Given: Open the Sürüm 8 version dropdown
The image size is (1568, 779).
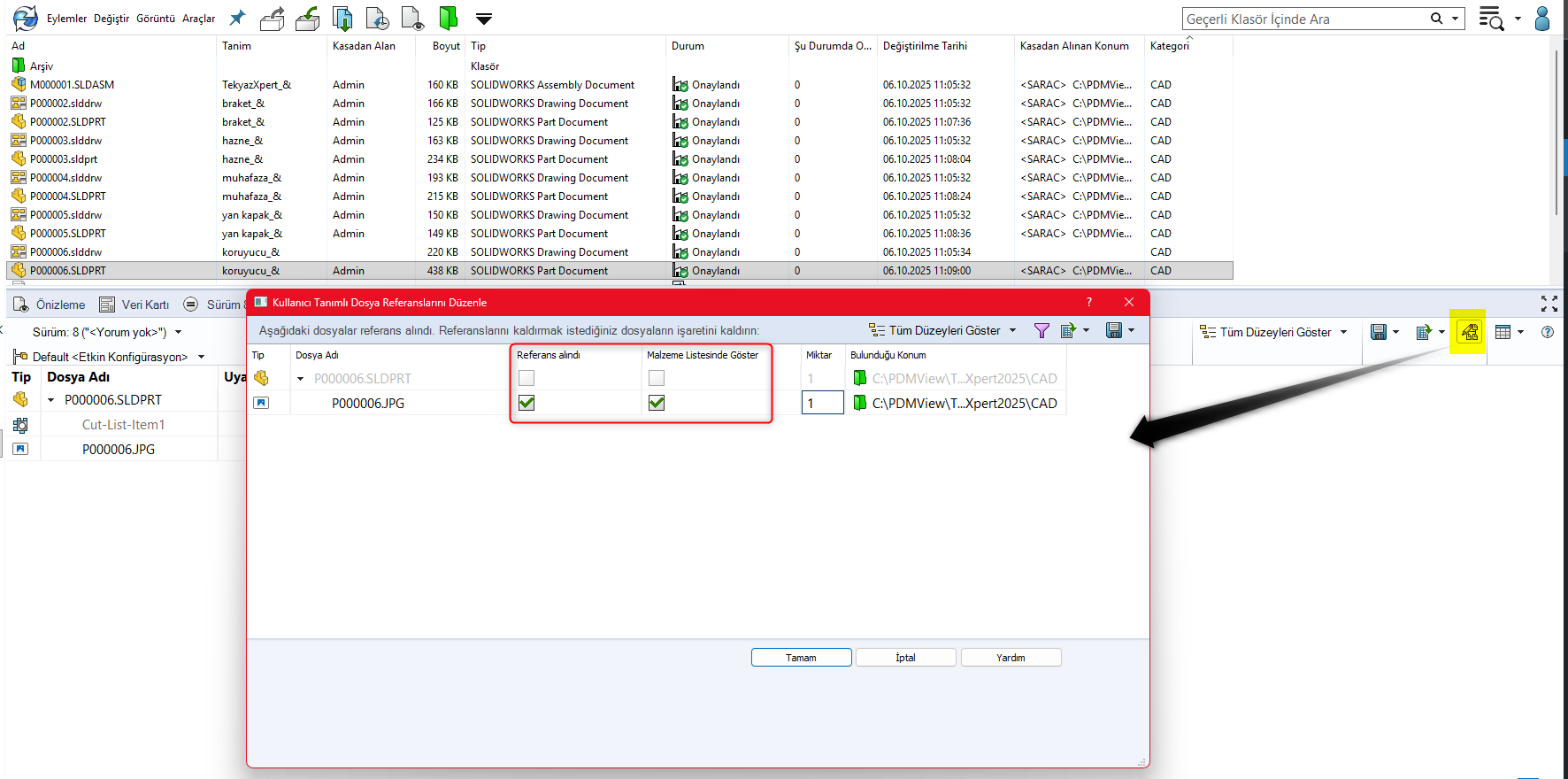Looking at the screenshot, I should 178,333.
